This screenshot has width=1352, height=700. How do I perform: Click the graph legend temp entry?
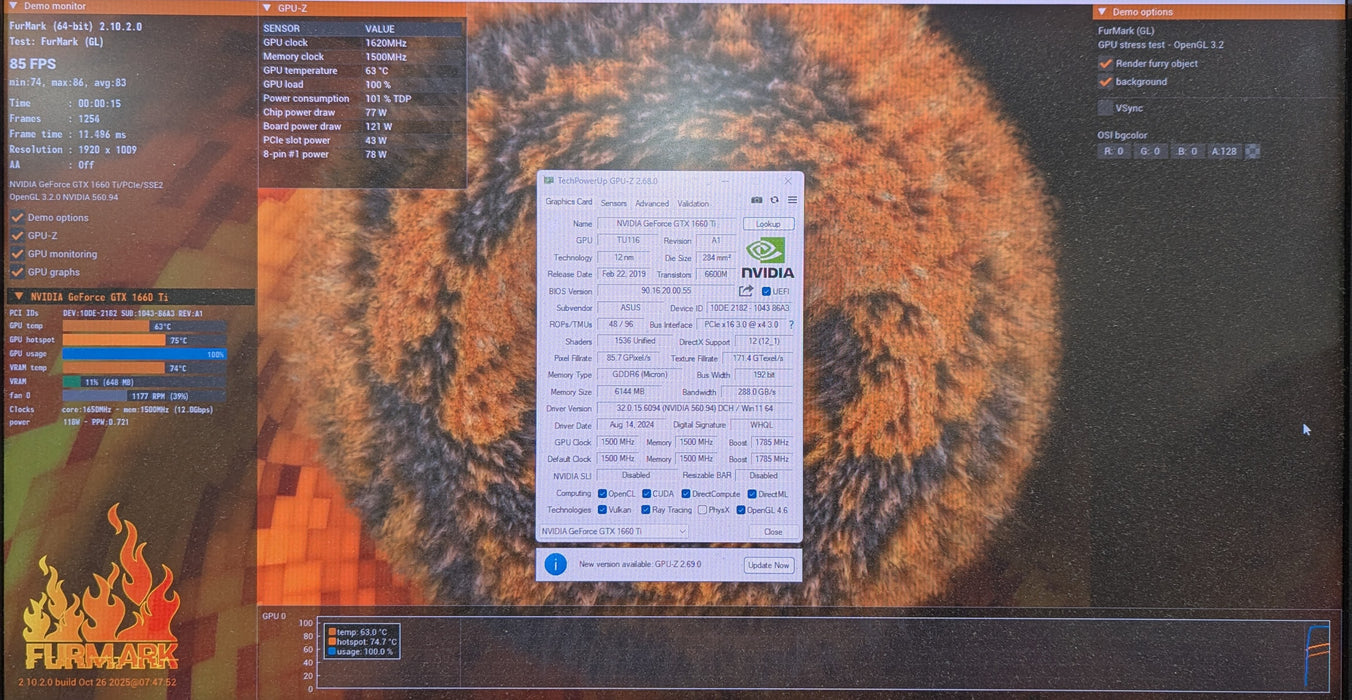(x=359, y=632)
